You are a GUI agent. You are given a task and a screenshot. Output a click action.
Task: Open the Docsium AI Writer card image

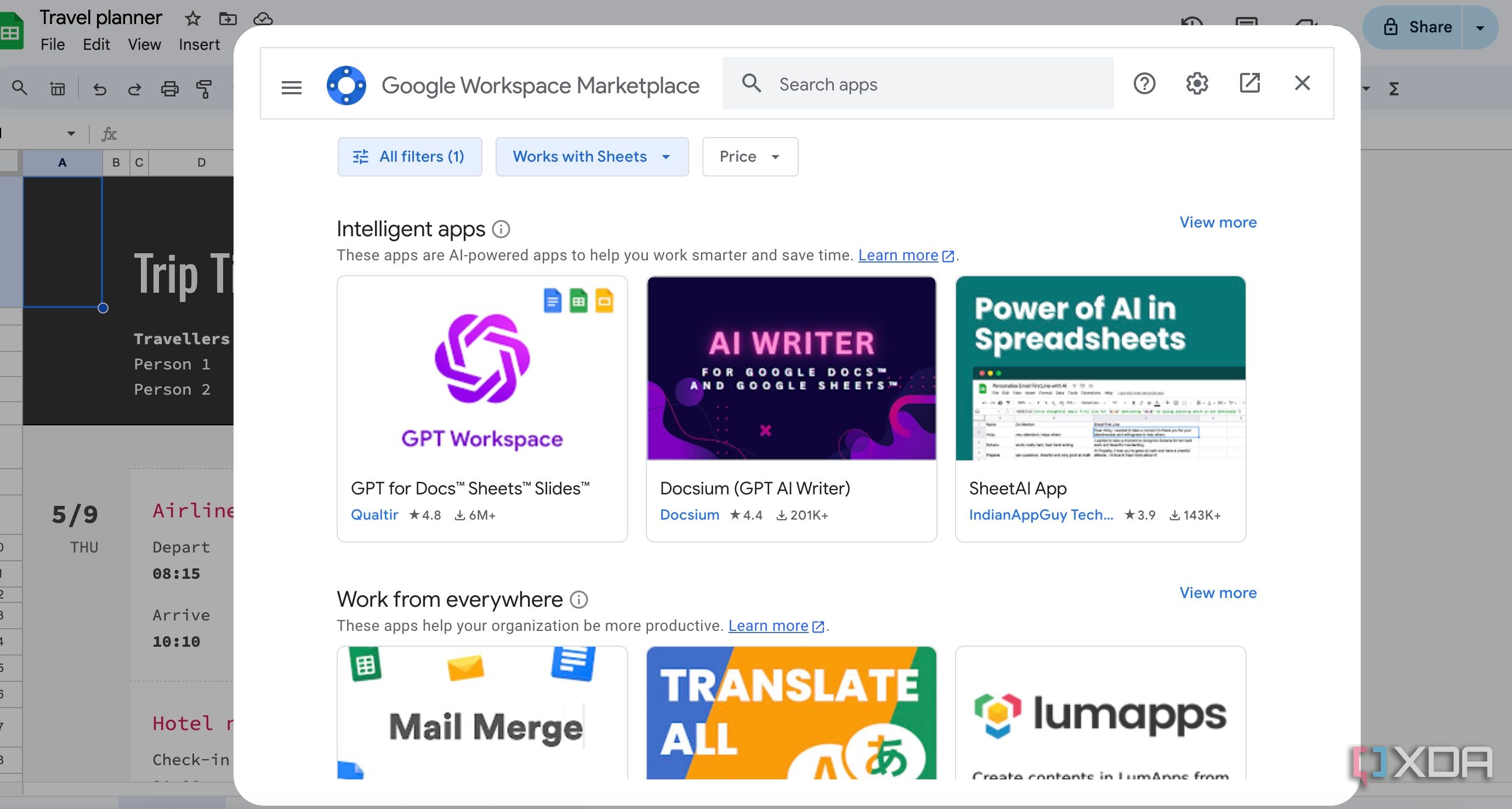point(791,368)
